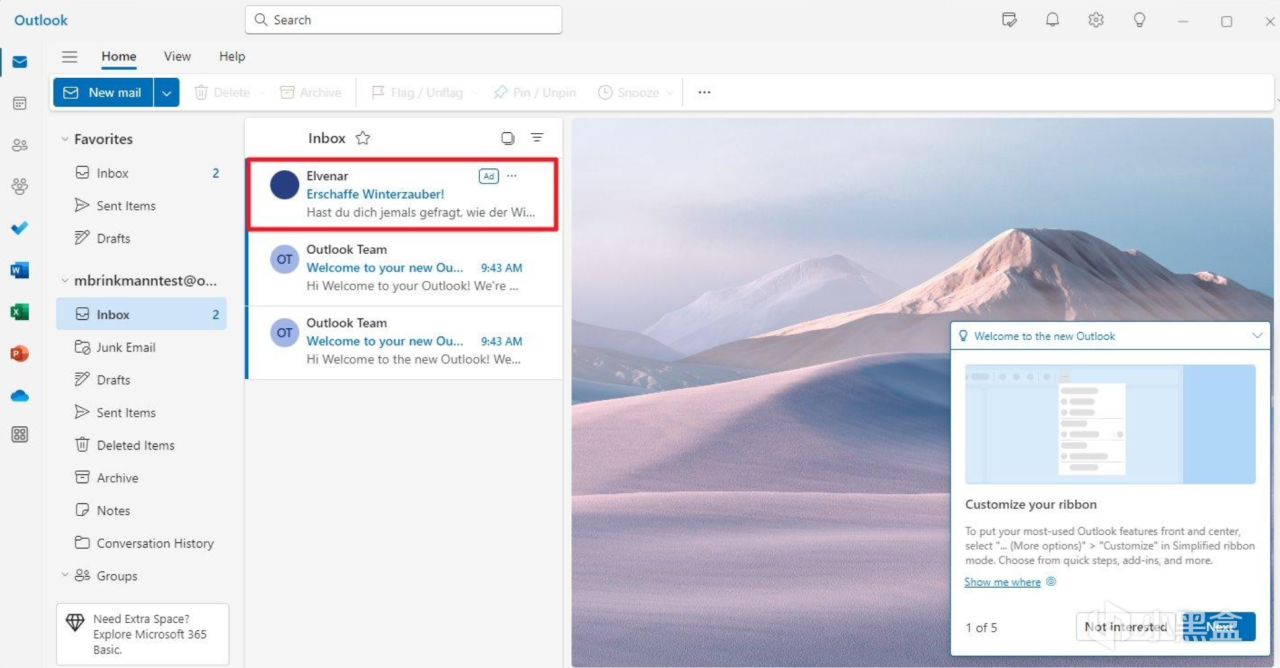1280x668 pixels.
Task: Open OneDrive from the left rail
Action: click(x=20, y=395)
